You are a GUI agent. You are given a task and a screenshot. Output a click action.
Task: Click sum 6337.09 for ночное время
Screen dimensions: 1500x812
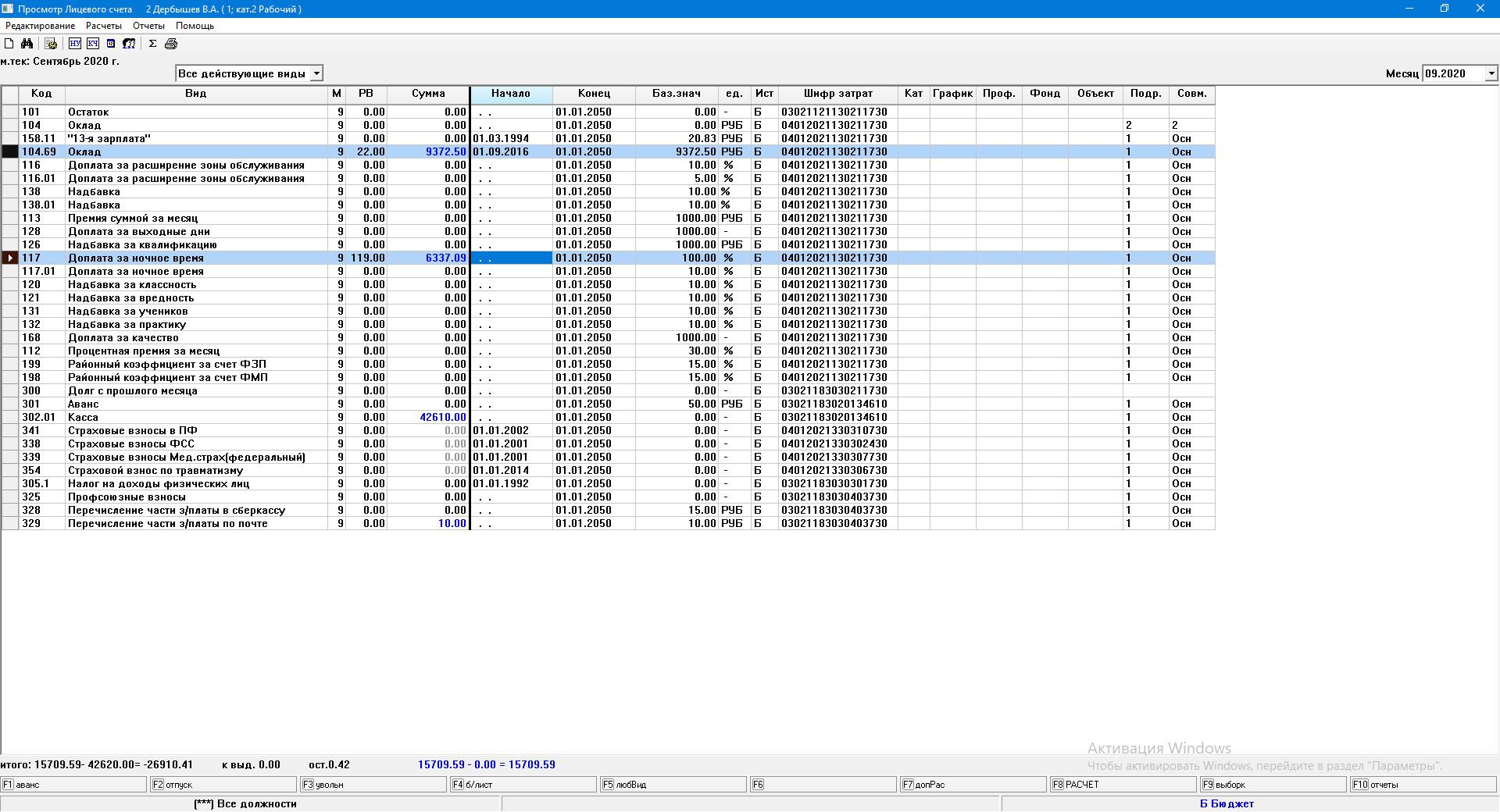tap(428, 258)
